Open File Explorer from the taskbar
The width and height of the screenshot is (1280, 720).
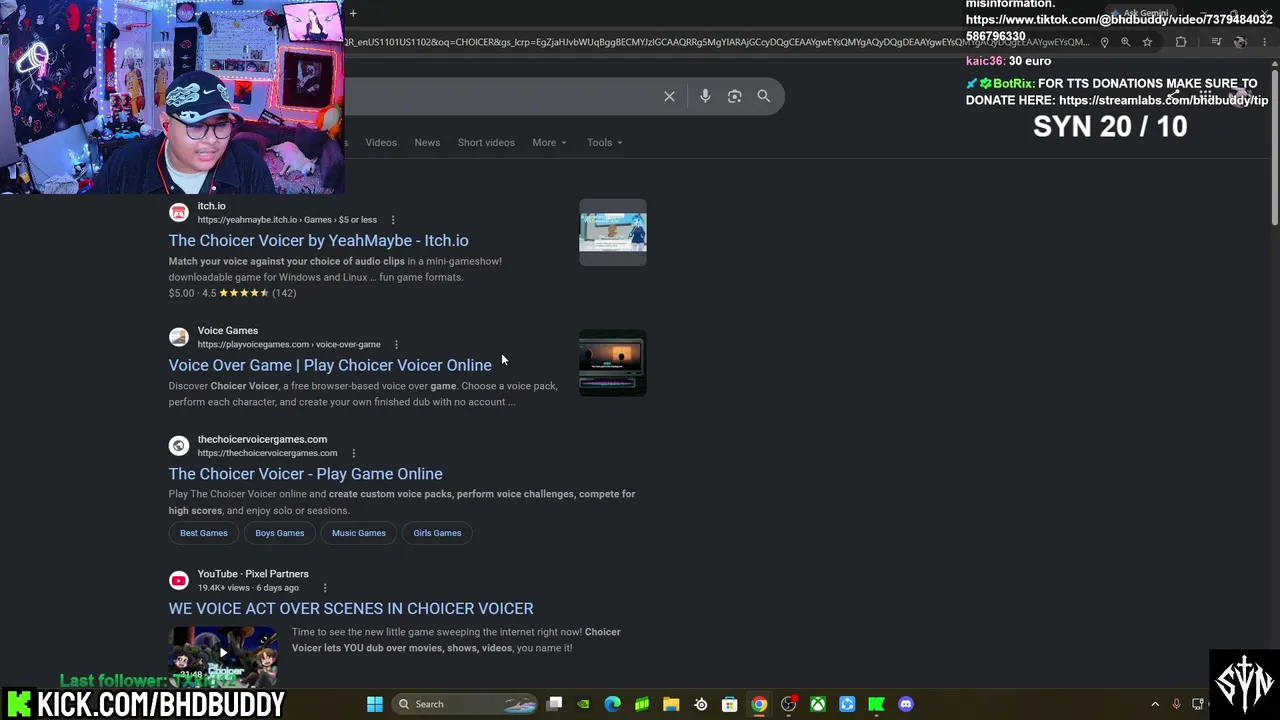(x=671, y=704)
